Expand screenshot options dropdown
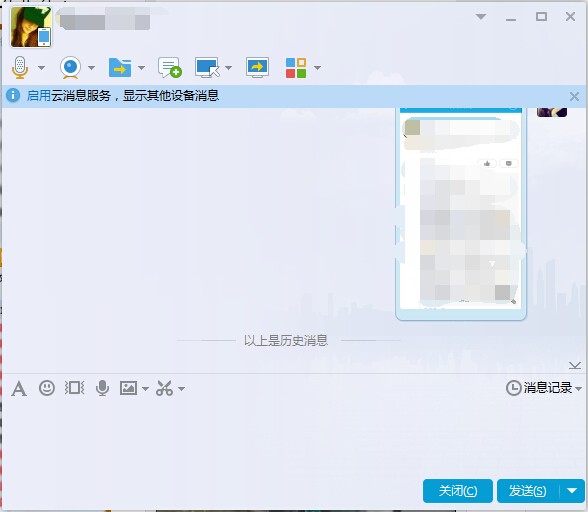This screenshot has height=512, width=588. pyautogui.click(x=182, y=389)
